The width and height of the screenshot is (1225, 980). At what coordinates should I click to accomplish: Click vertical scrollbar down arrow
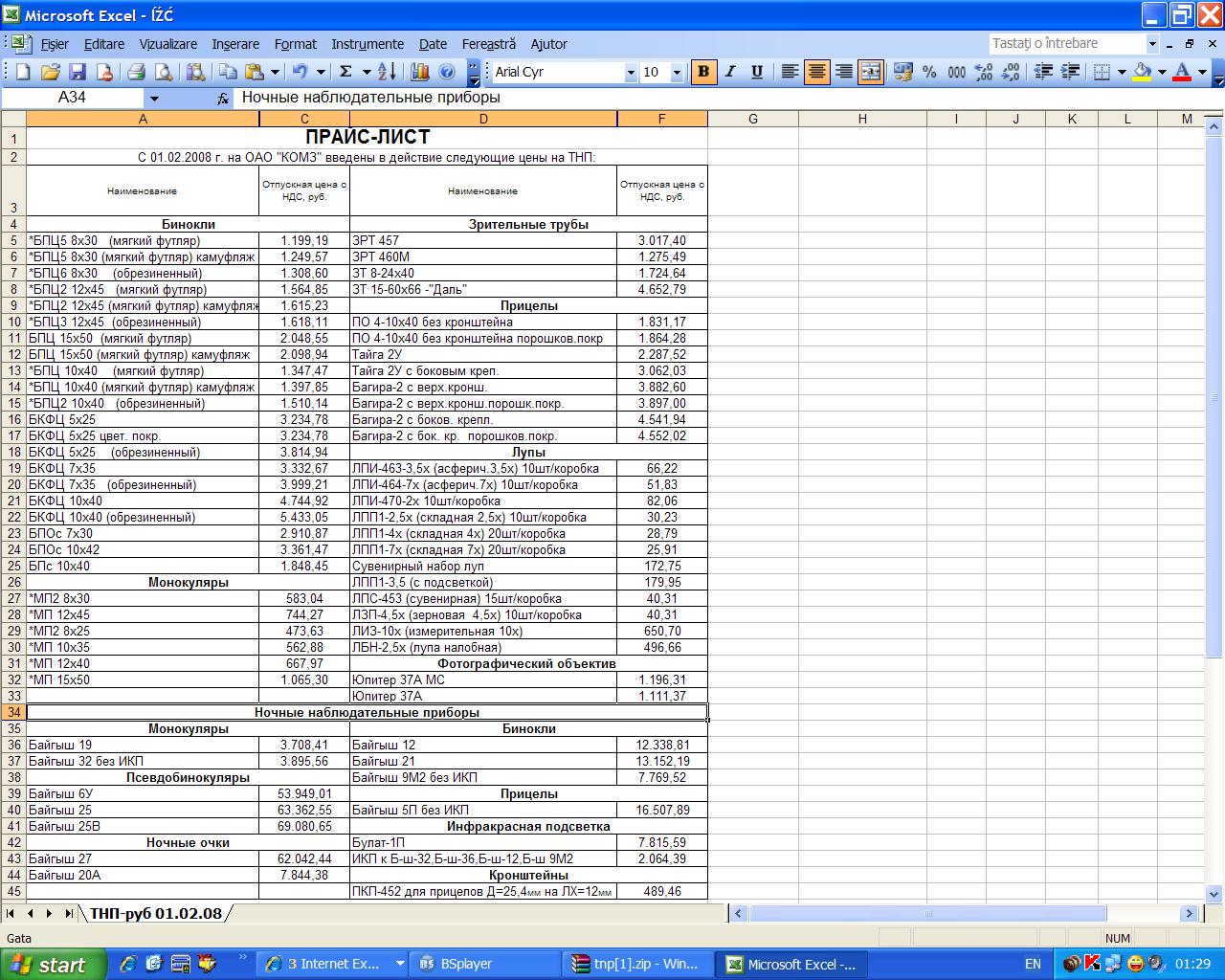[x=1214, y=894]
